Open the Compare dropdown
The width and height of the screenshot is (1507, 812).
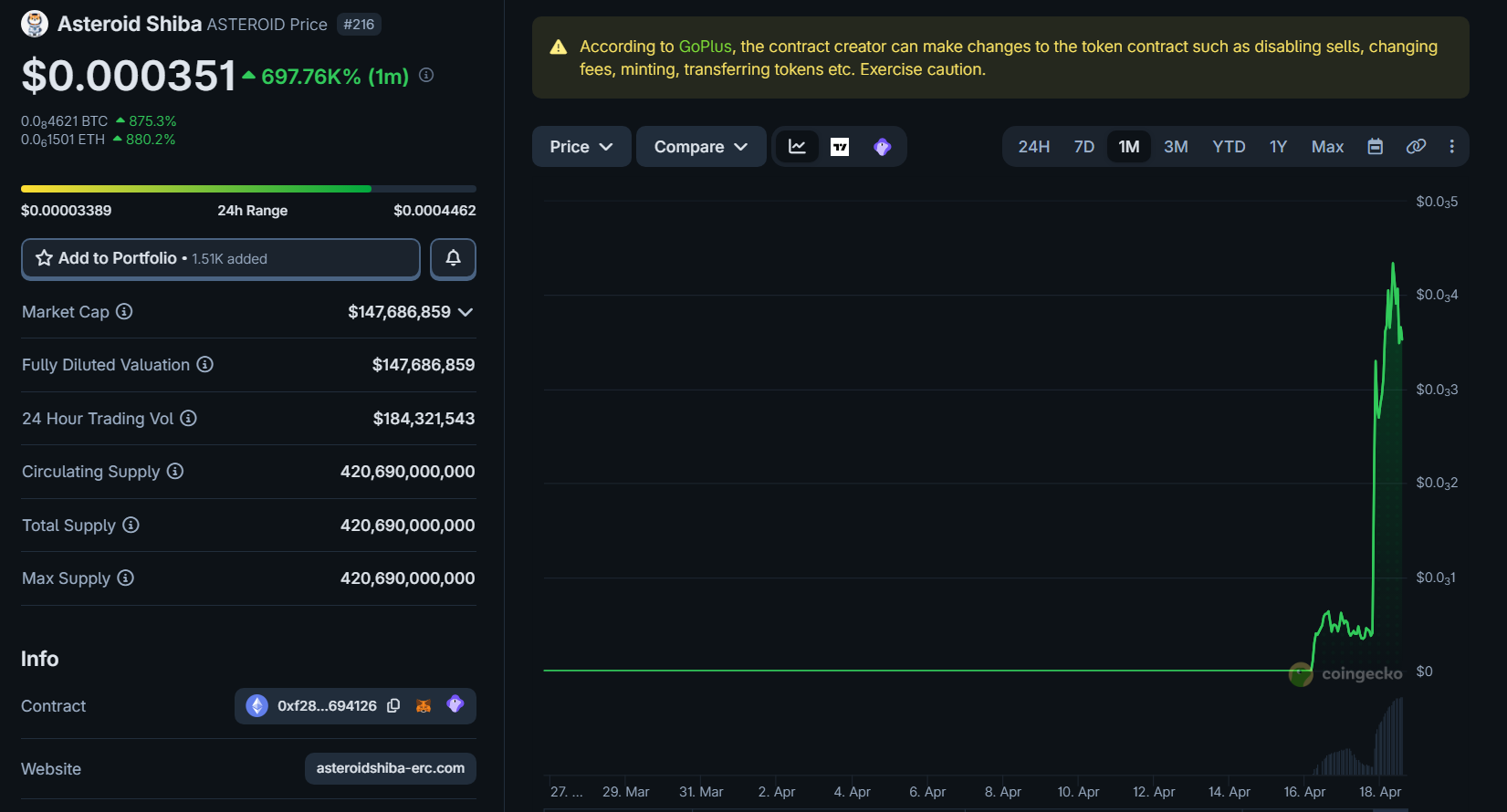(701, 147)
